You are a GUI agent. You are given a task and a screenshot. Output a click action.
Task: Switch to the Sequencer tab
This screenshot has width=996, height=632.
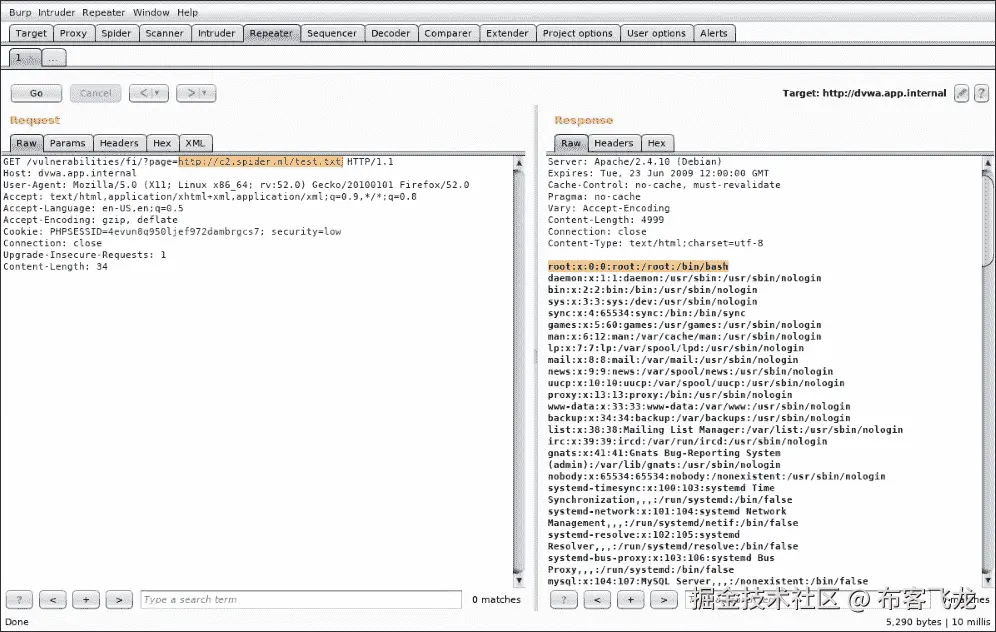point(332,33)
